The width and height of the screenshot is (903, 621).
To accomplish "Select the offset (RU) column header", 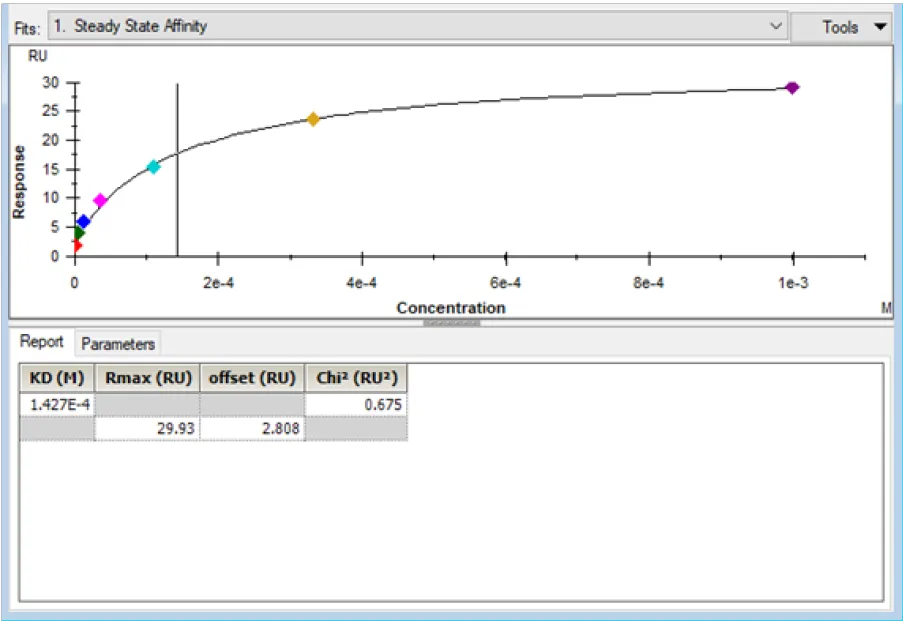I will pos(252,377).
